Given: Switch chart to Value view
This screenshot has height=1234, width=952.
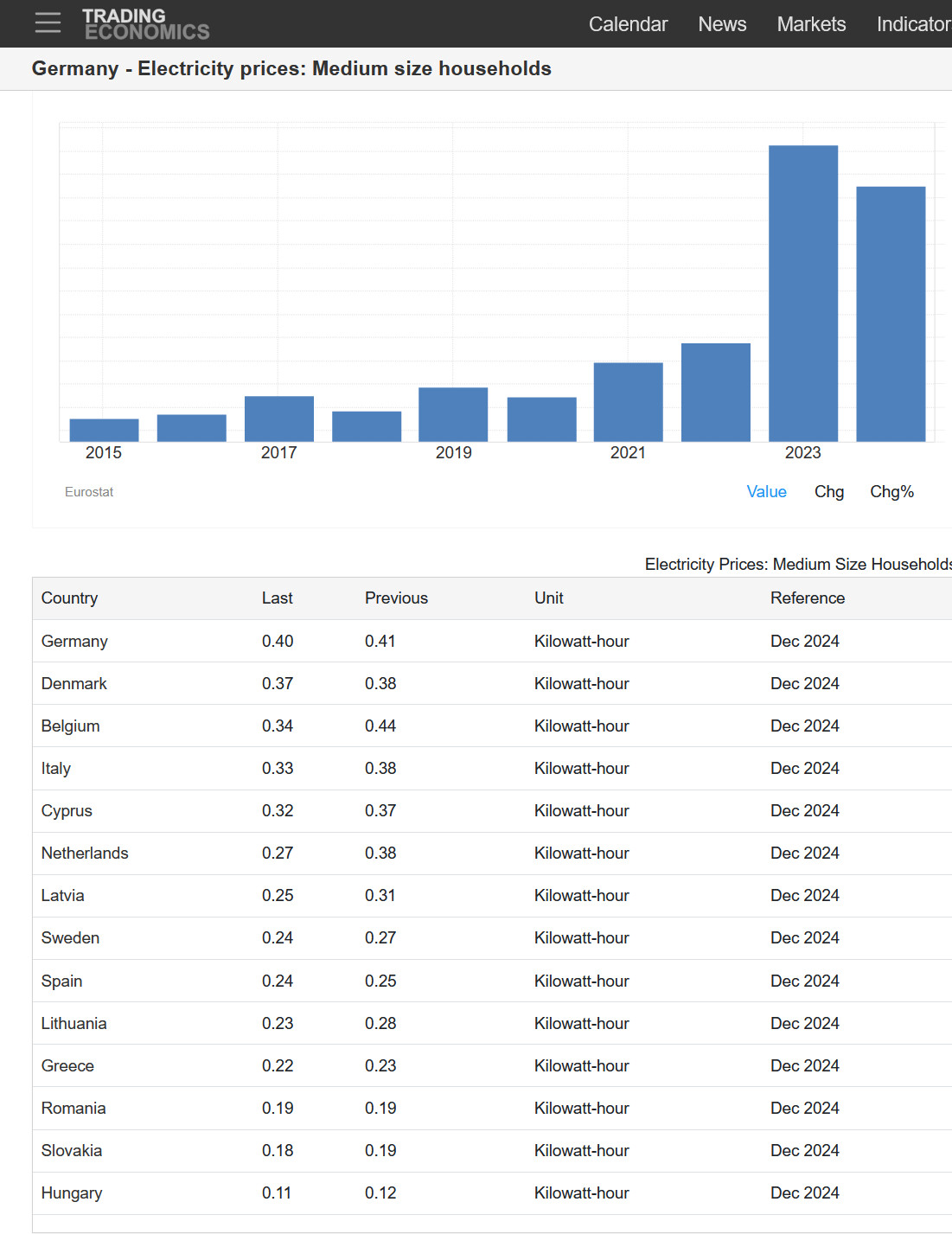Looking at the screenshot, I should pyautogui.click(x=766, y=491).
